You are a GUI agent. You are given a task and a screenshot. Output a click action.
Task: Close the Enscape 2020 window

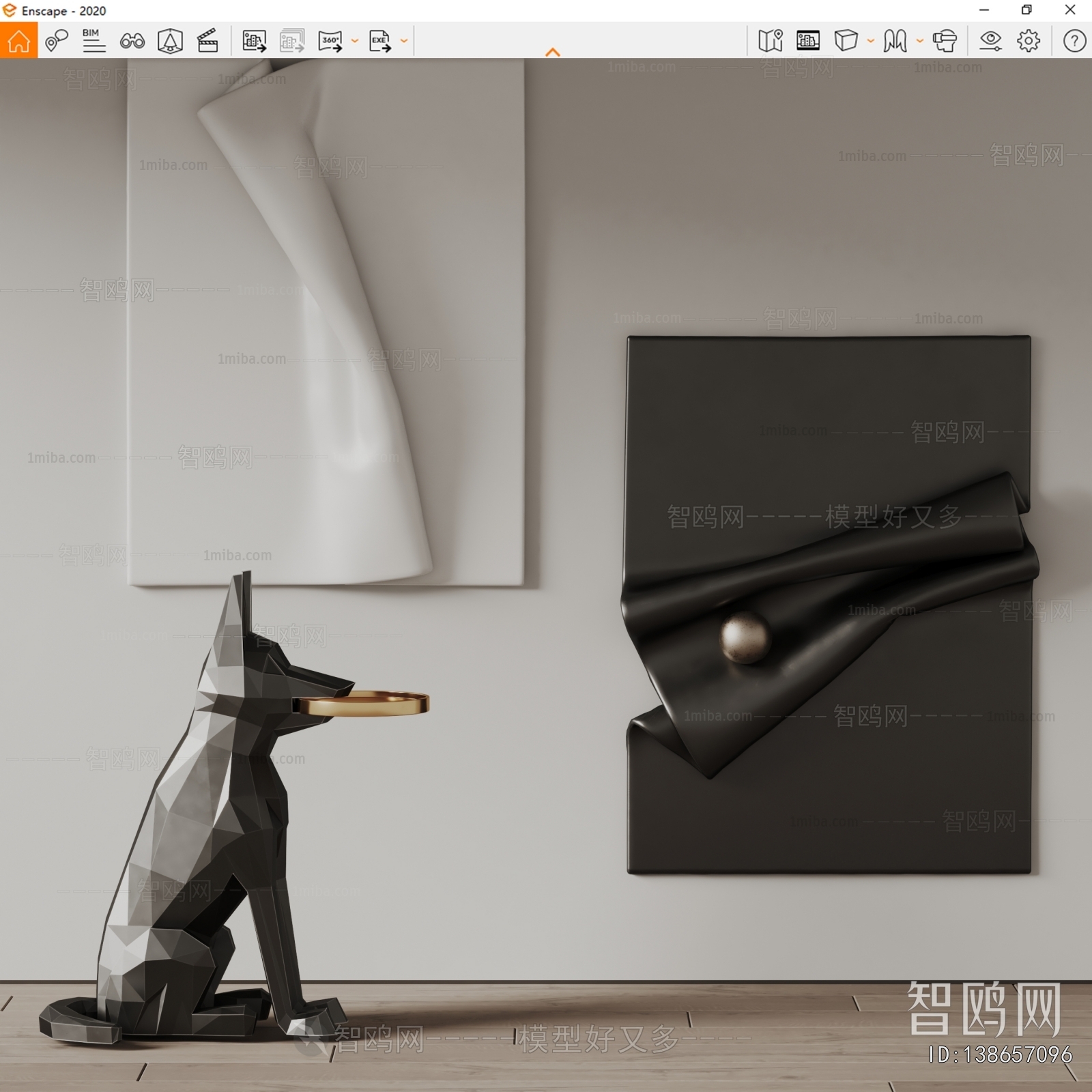click(1070, 10)
